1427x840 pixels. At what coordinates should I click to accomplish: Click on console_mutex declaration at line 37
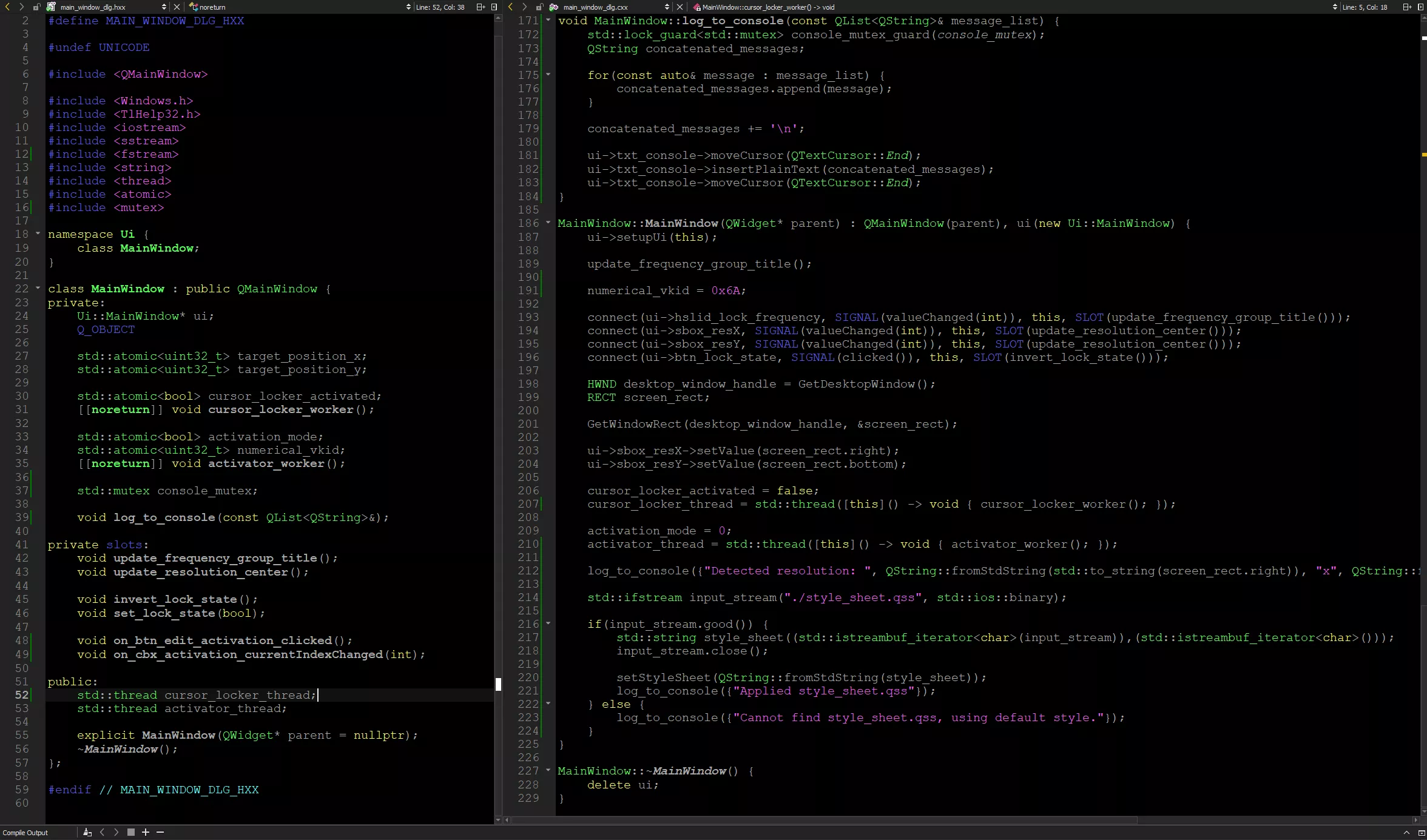(x=167, y=491)
